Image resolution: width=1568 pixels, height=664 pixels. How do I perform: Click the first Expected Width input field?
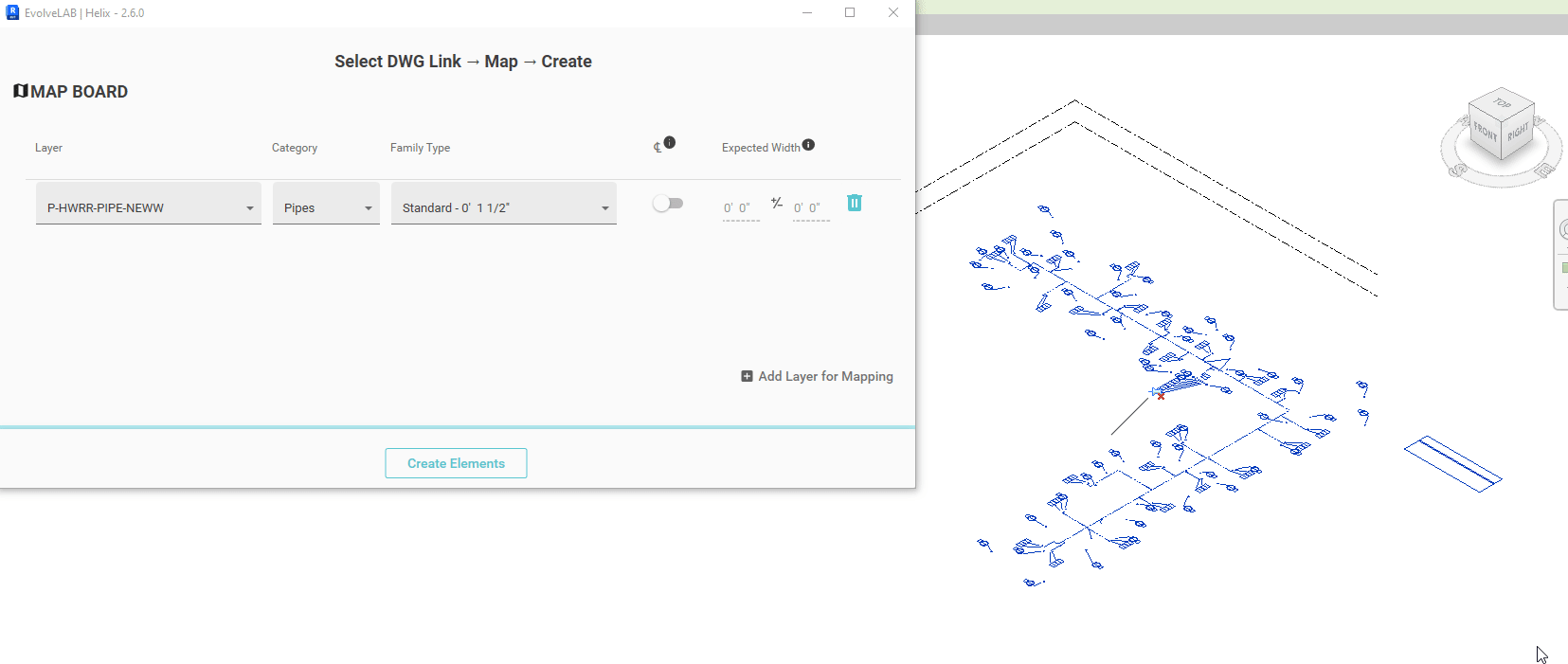[x=740, y=208]
